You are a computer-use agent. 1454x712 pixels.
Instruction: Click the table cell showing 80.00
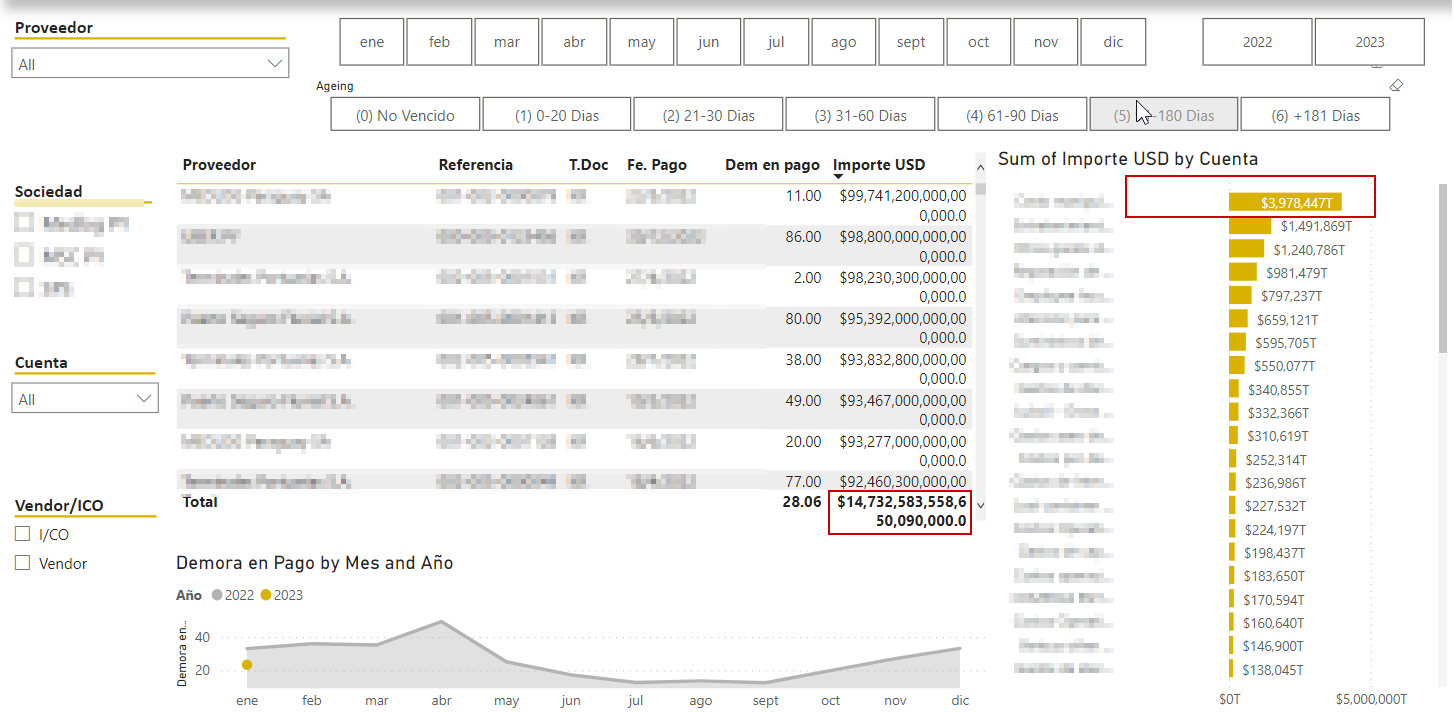(x=803, y=319)
